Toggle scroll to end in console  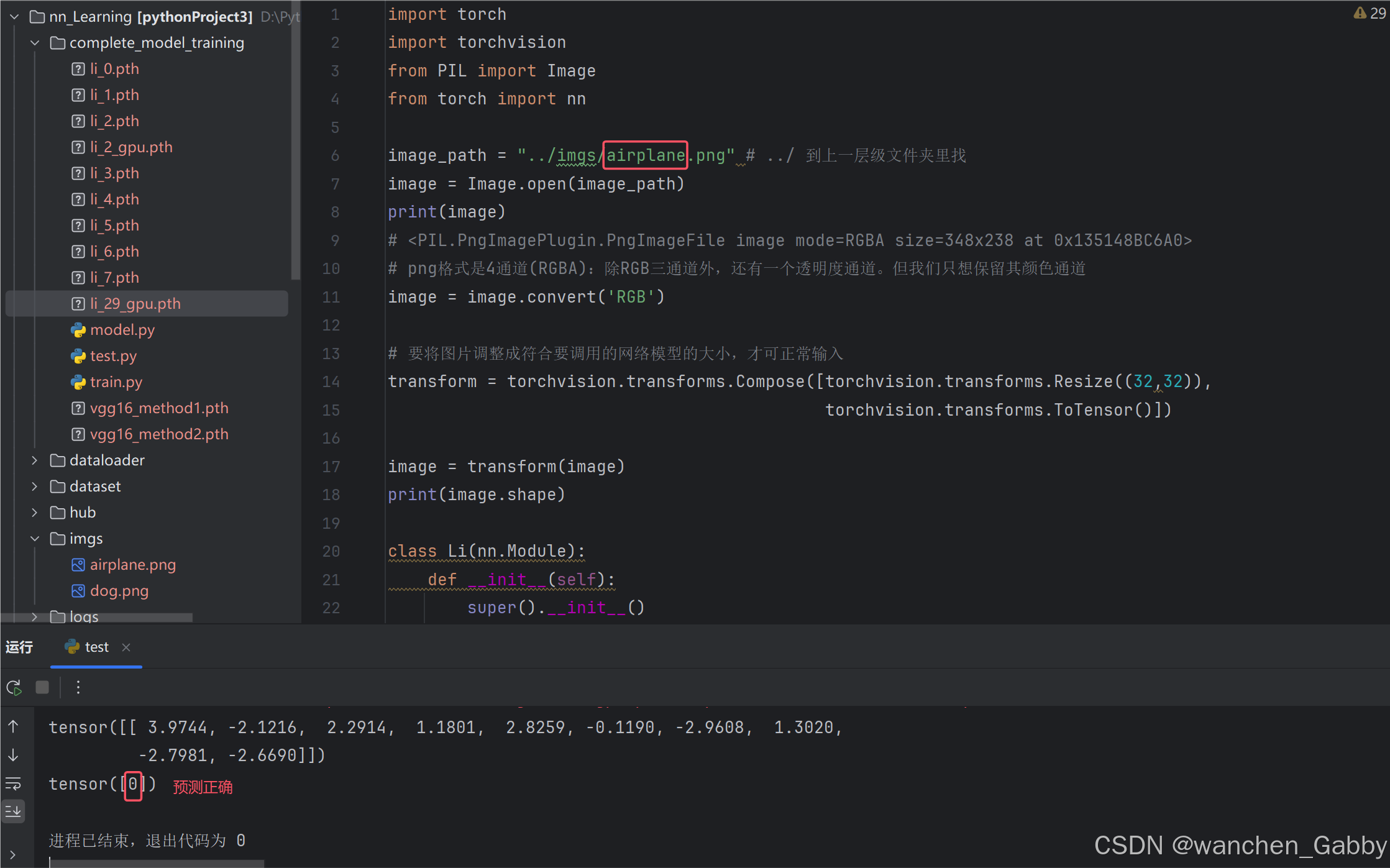[x=13, y=811]
